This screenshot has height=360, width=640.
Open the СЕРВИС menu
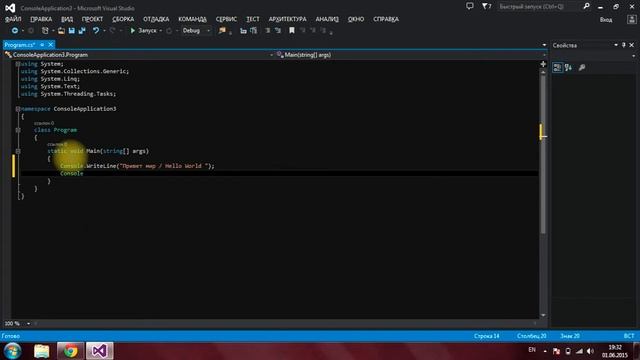coord(226,19)
